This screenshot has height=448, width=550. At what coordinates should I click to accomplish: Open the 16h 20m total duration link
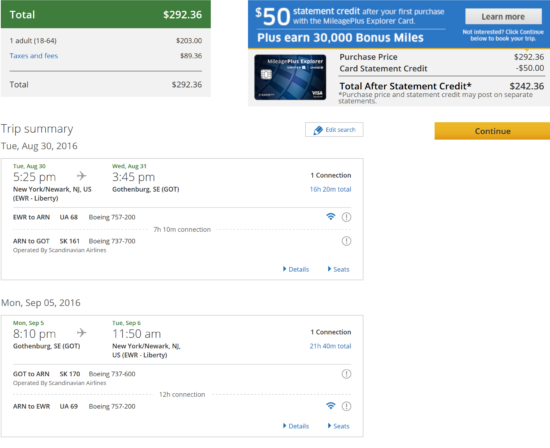point(330,189)
